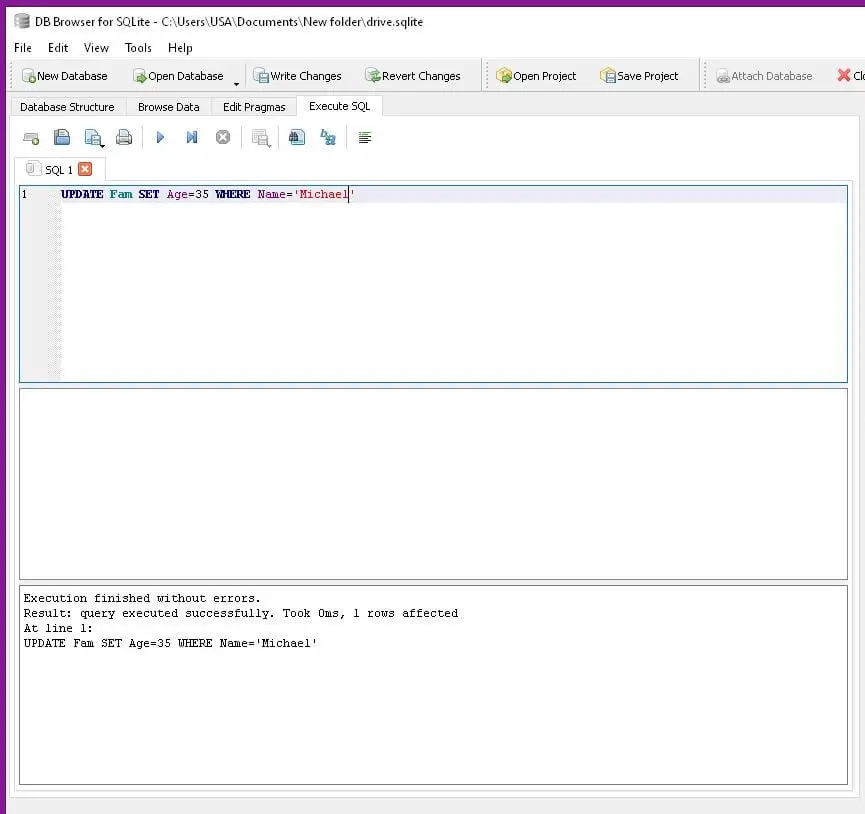Open the View menu
The image size is (865, 814).
(x=96, y=48)
